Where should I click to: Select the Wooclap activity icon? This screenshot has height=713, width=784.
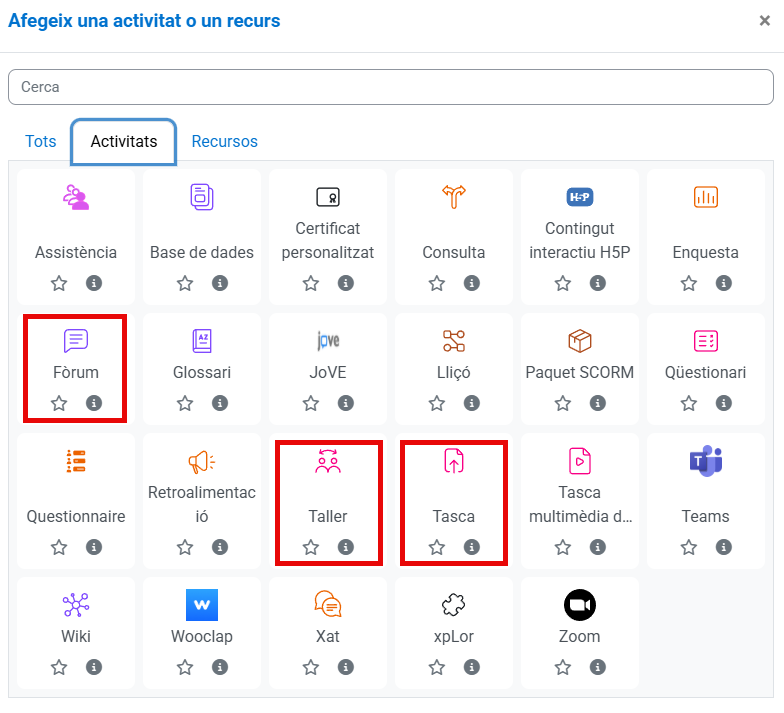[x=202, y=605]
